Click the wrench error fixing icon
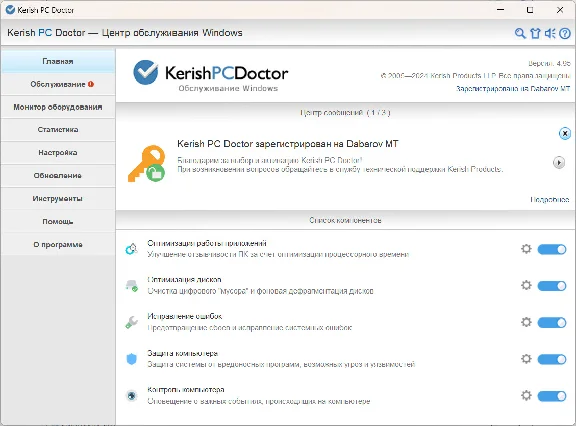This screenshot has height=426, width=576. coord(132,322)
